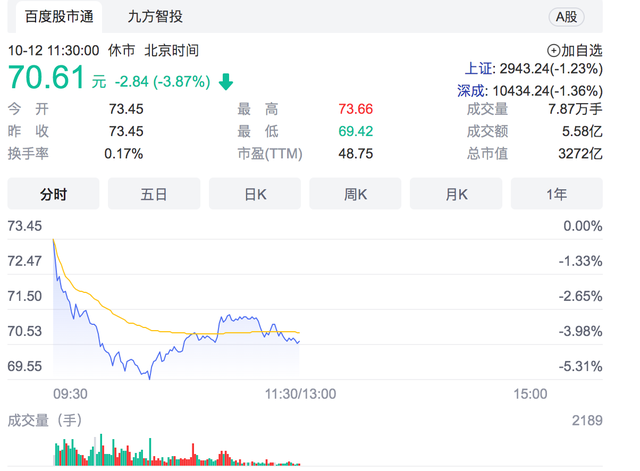The width and height of the screenshot is (640, 471).
Task: Open the 九方智投 tab
Action: tap(155, 16)
